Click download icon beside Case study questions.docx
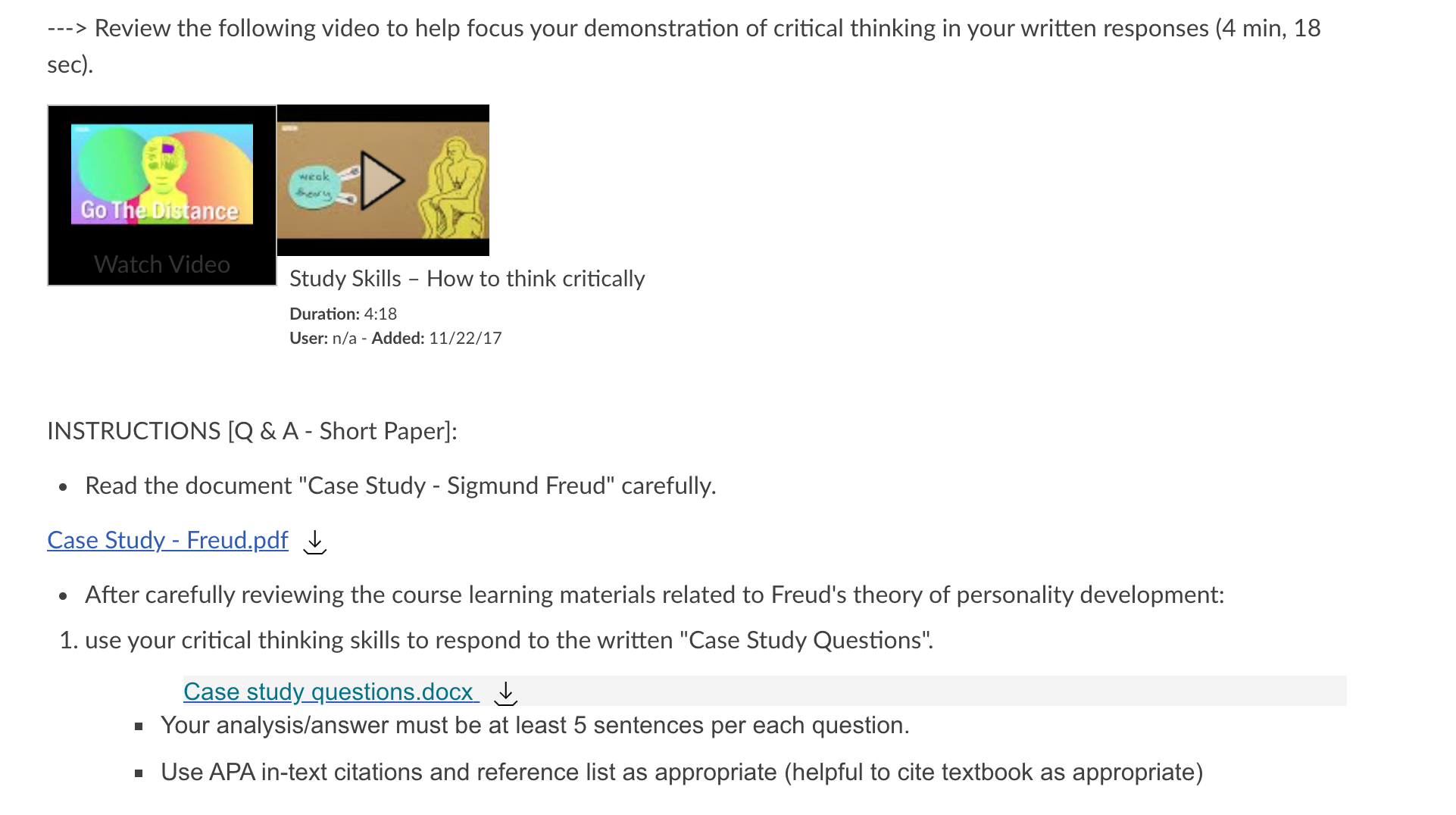 point(505,693)
